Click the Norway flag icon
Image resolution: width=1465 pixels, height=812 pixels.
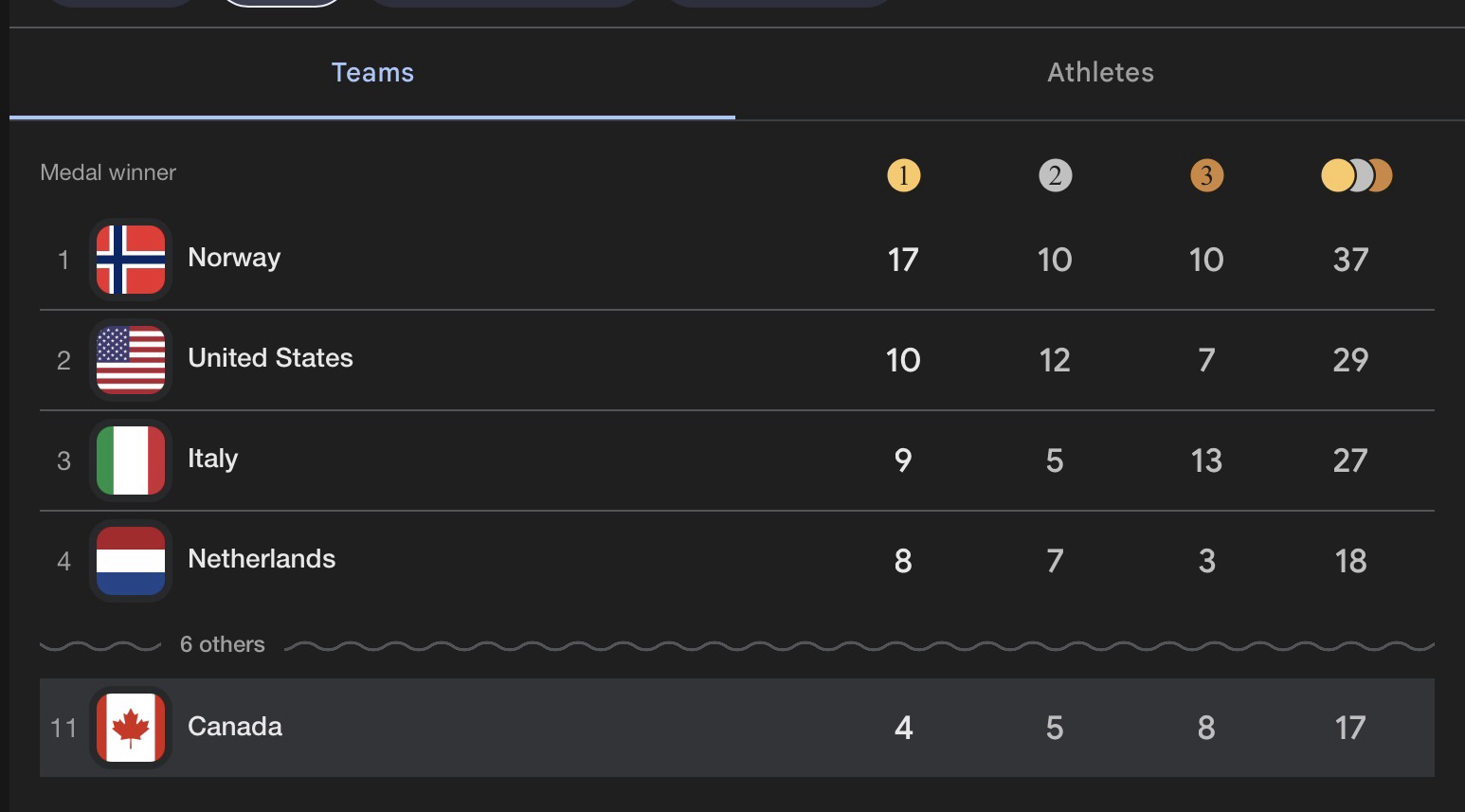click(x=131, y=260)
